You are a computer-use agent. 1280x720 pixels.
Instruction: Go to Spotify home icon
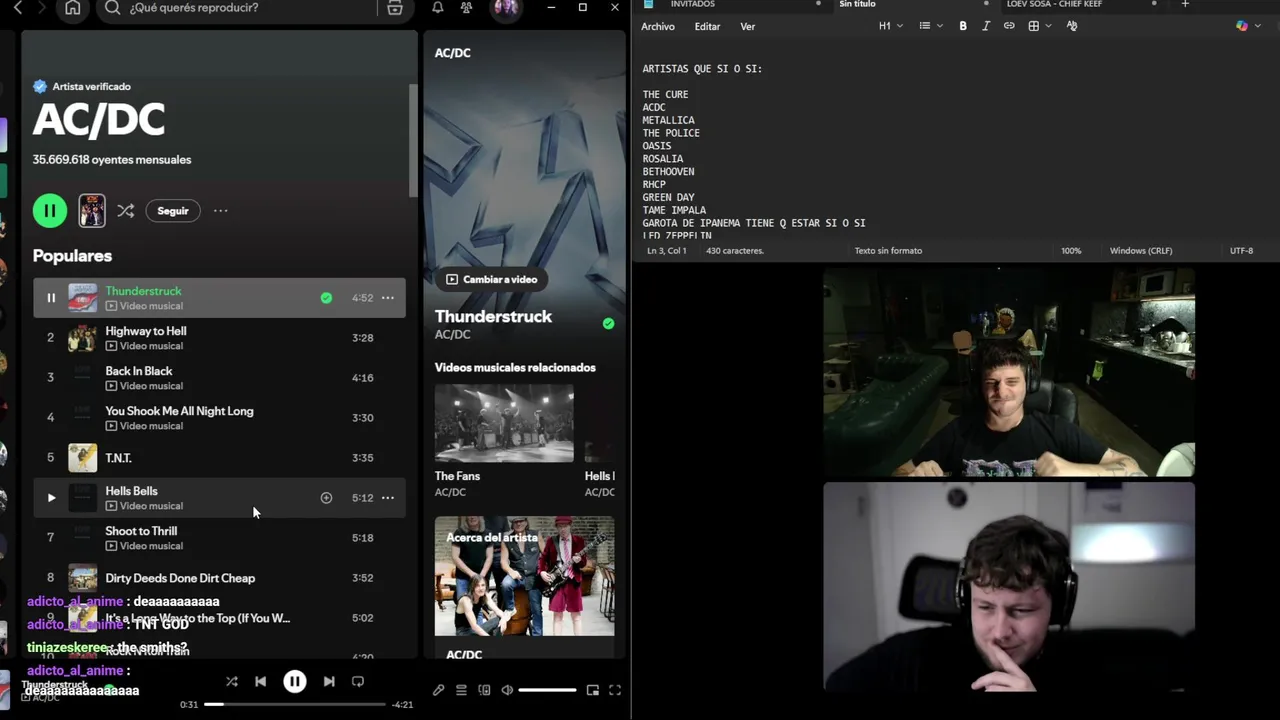(72, 8)
